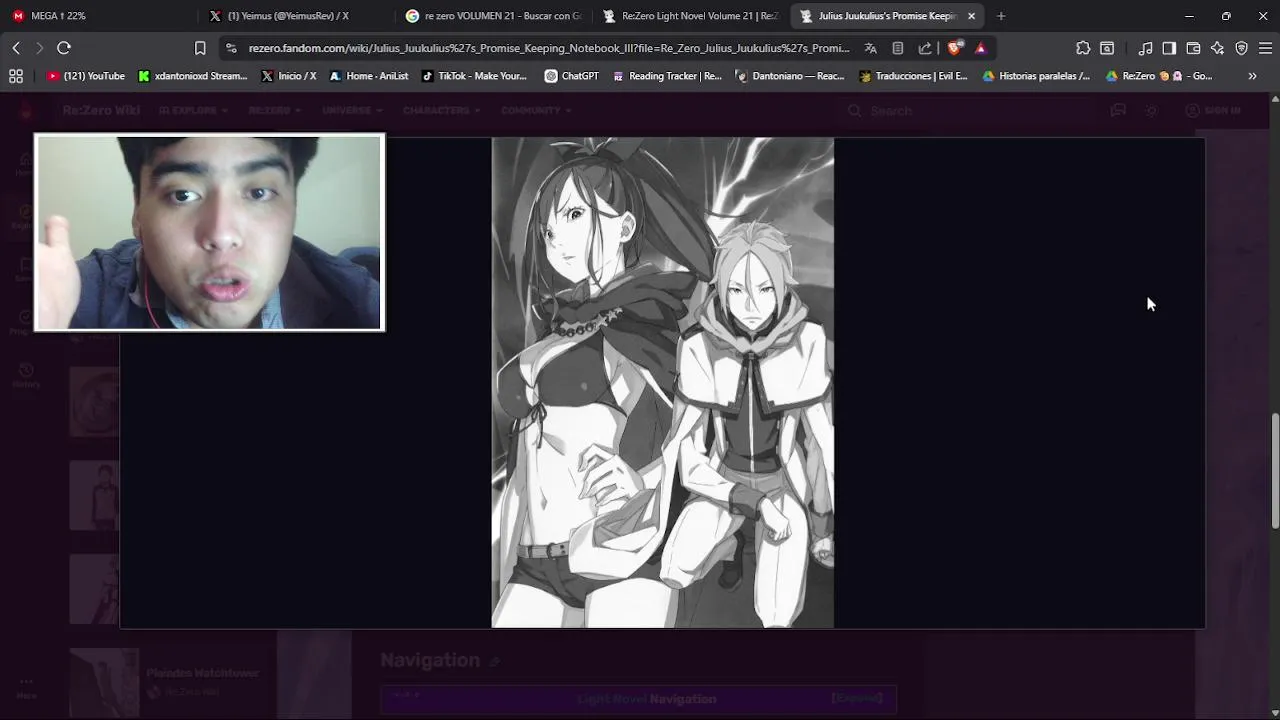
Task: Open the browser main hamburger menu
Action: point(1265,48)
